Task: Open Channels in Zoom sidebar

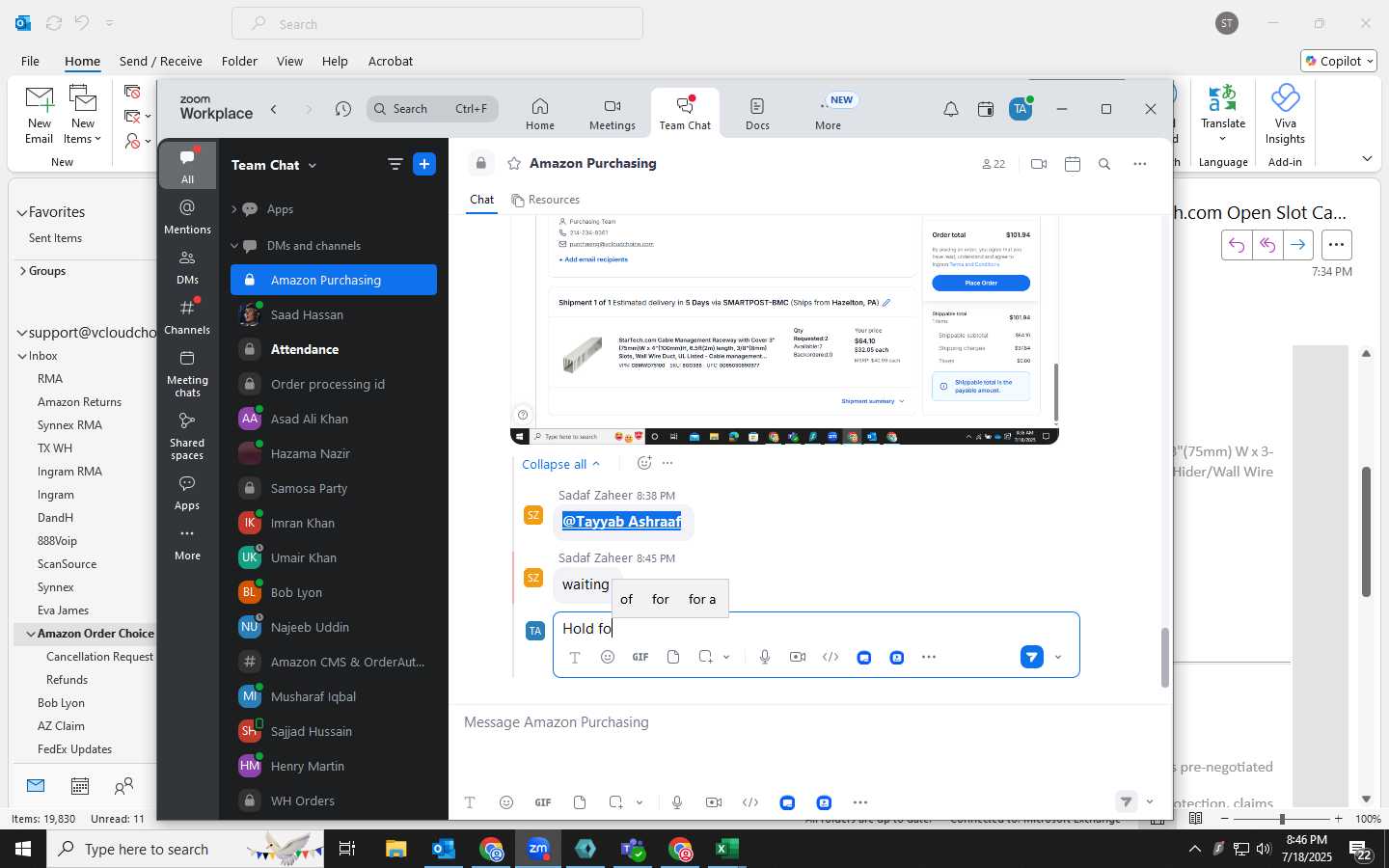Action: click(x=187, y=317)
